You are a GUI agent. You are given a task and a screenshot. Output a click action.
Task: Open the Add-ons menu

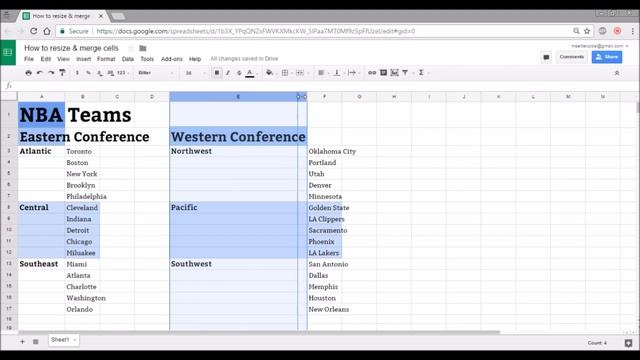171,59
